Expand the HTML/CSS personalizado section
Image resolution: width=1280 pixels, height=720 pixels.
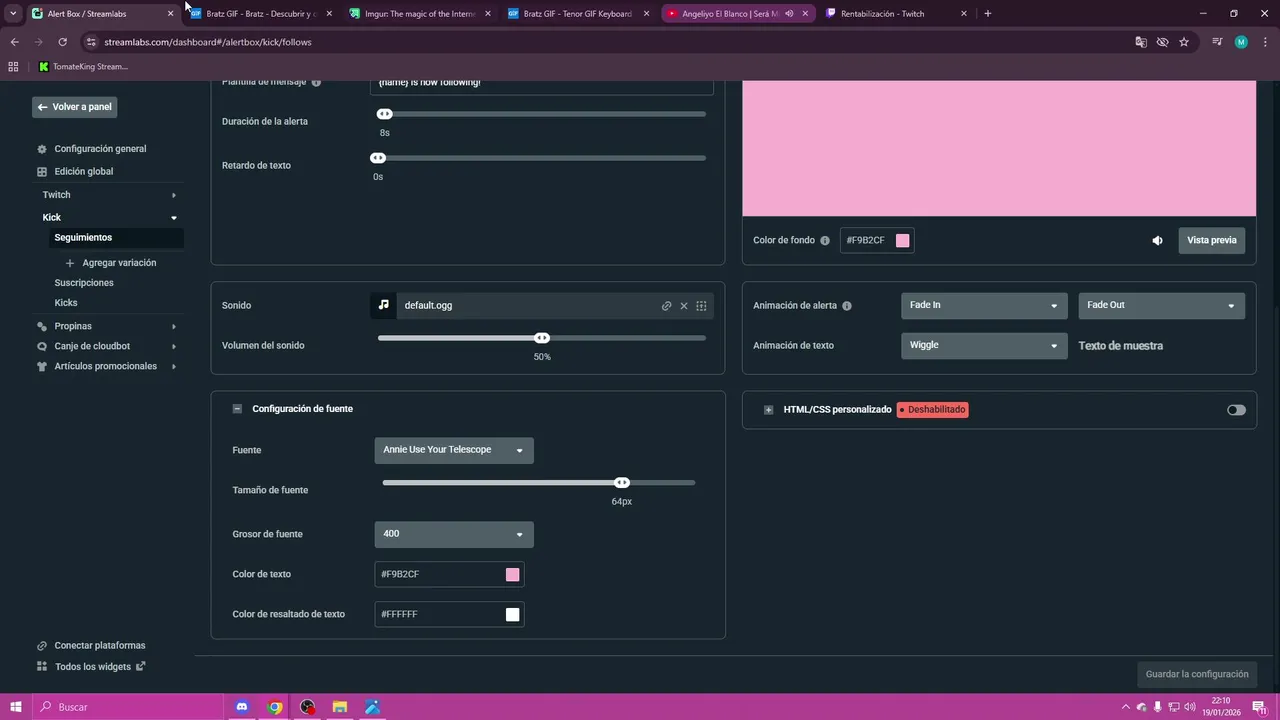point(768,410)
